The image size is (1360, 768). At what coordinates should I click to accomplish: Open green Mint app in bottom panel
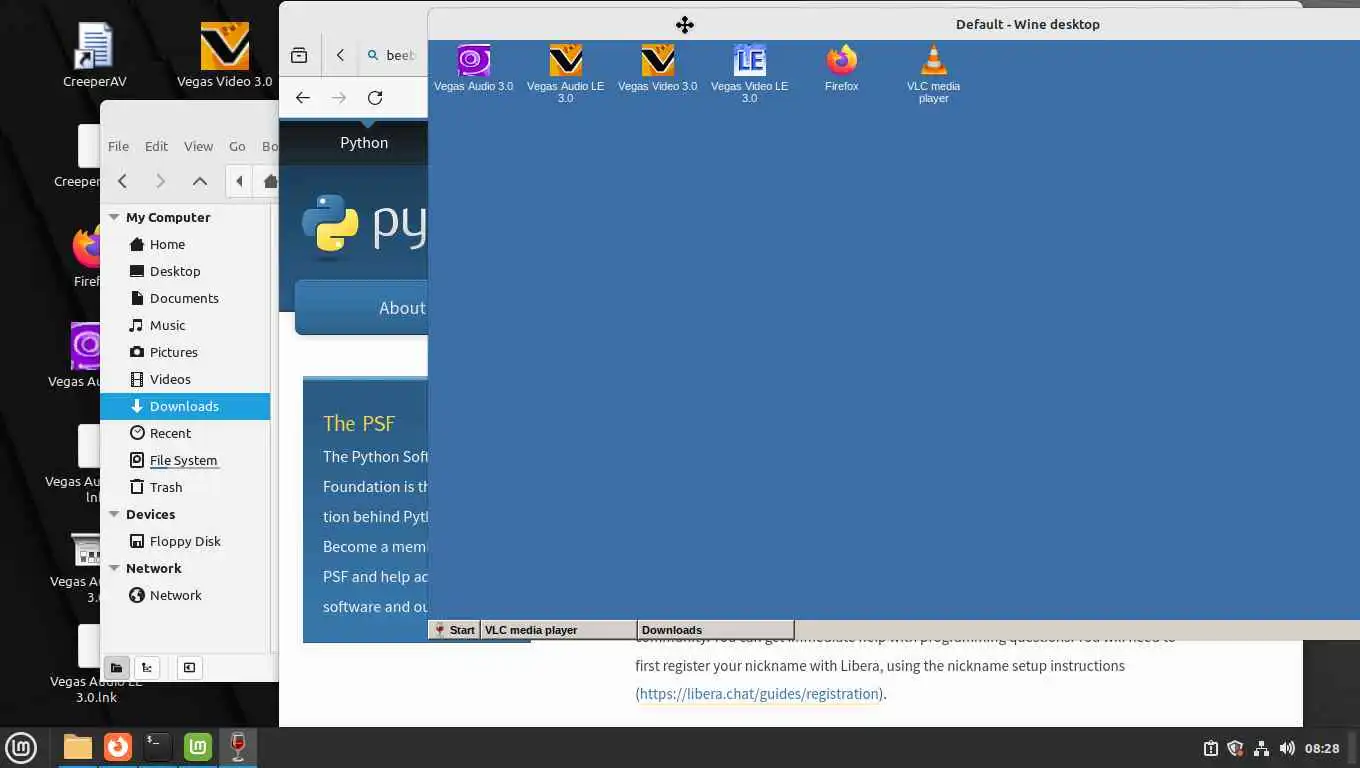coord(198,747)
